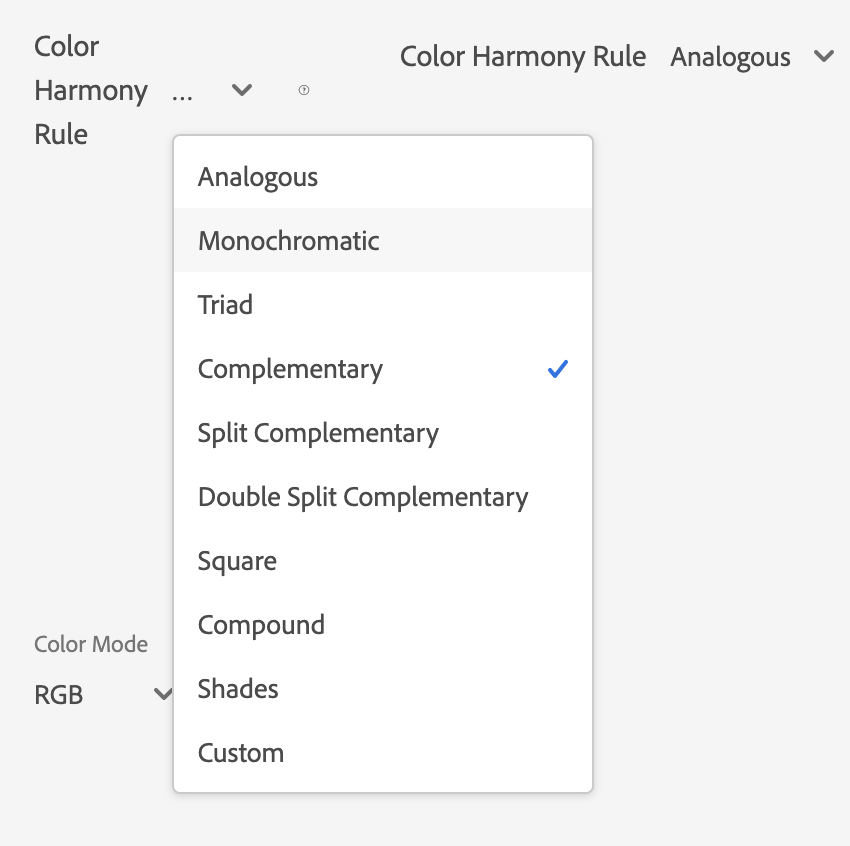Click the Color Mode field label
The height and width of the screenshot is (846, 850).
click(x=91, y=644)
